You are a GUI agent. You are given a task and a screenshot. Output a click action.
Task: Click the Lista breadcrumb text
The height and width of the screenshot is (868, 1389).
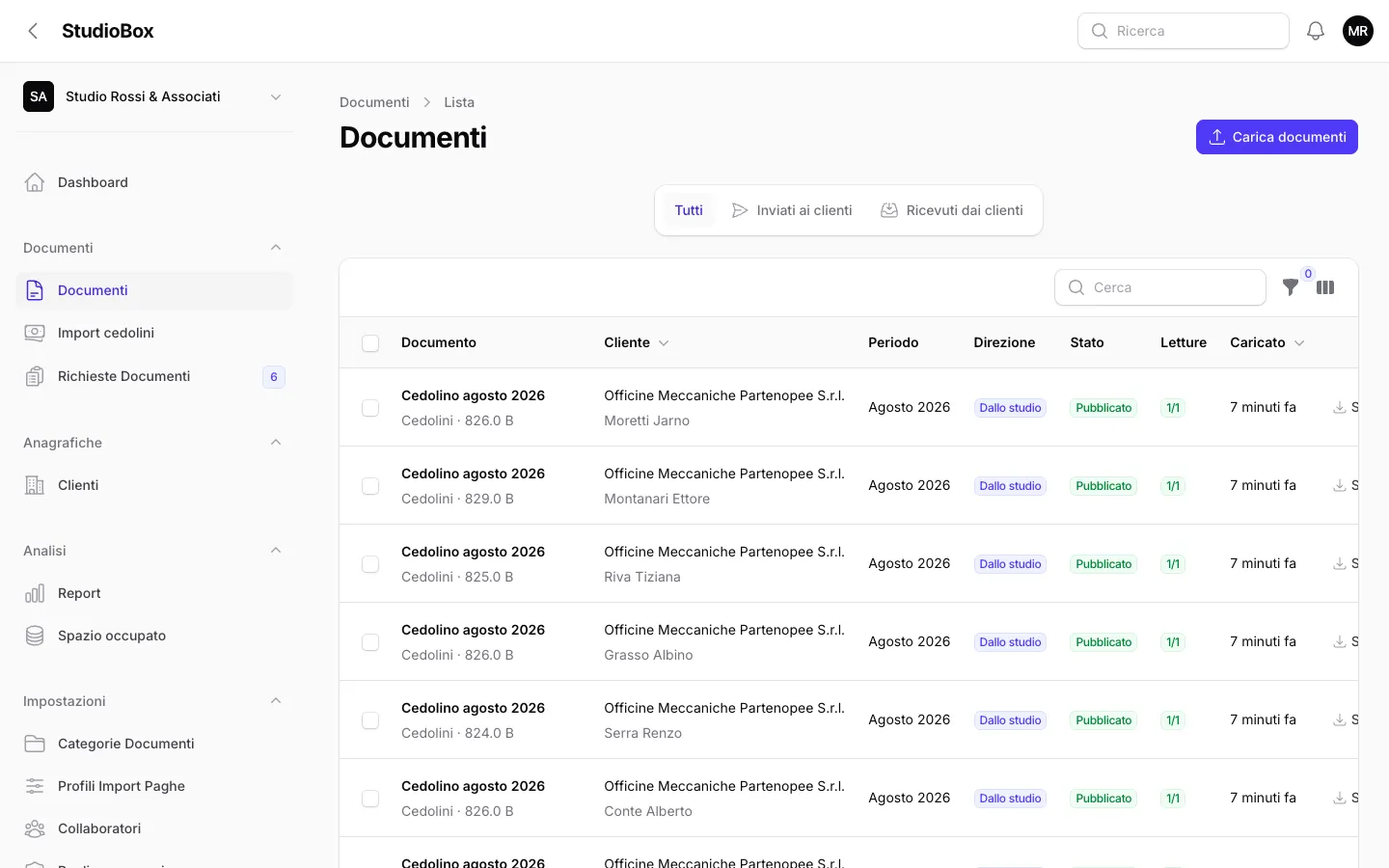(x=459, y=102)
